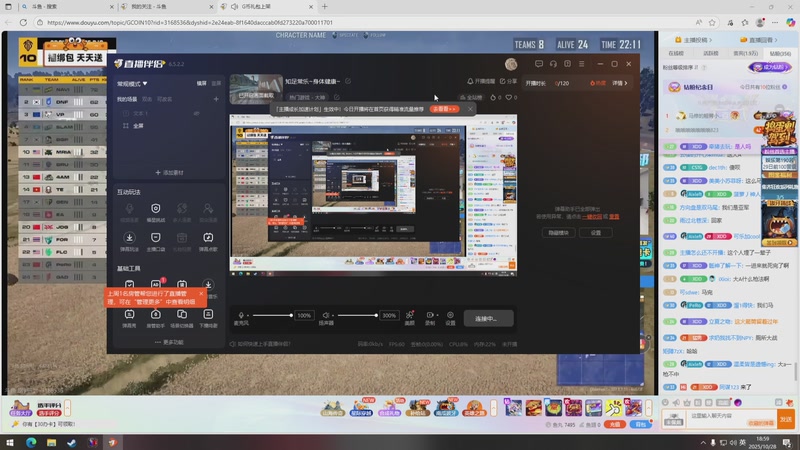Open Steam from taskbar
800x450 pixels.
(x=72, y=442)
